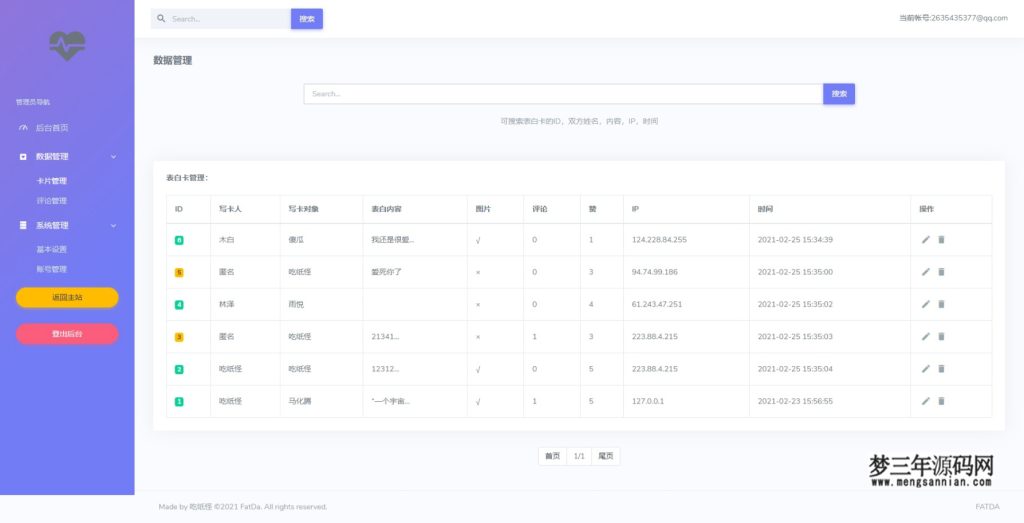This screenshot has width=1024, height=523.
Task: Click the magnifier icon in the top search
Action: (161, 18)
